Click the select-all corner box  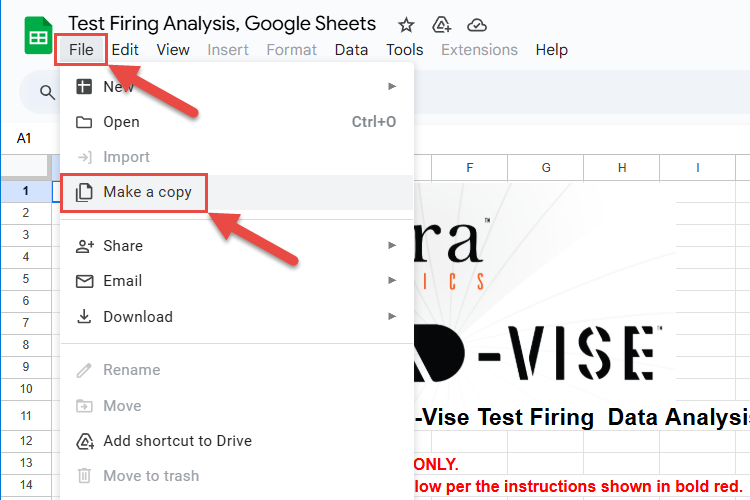click(x=25, y=167)
